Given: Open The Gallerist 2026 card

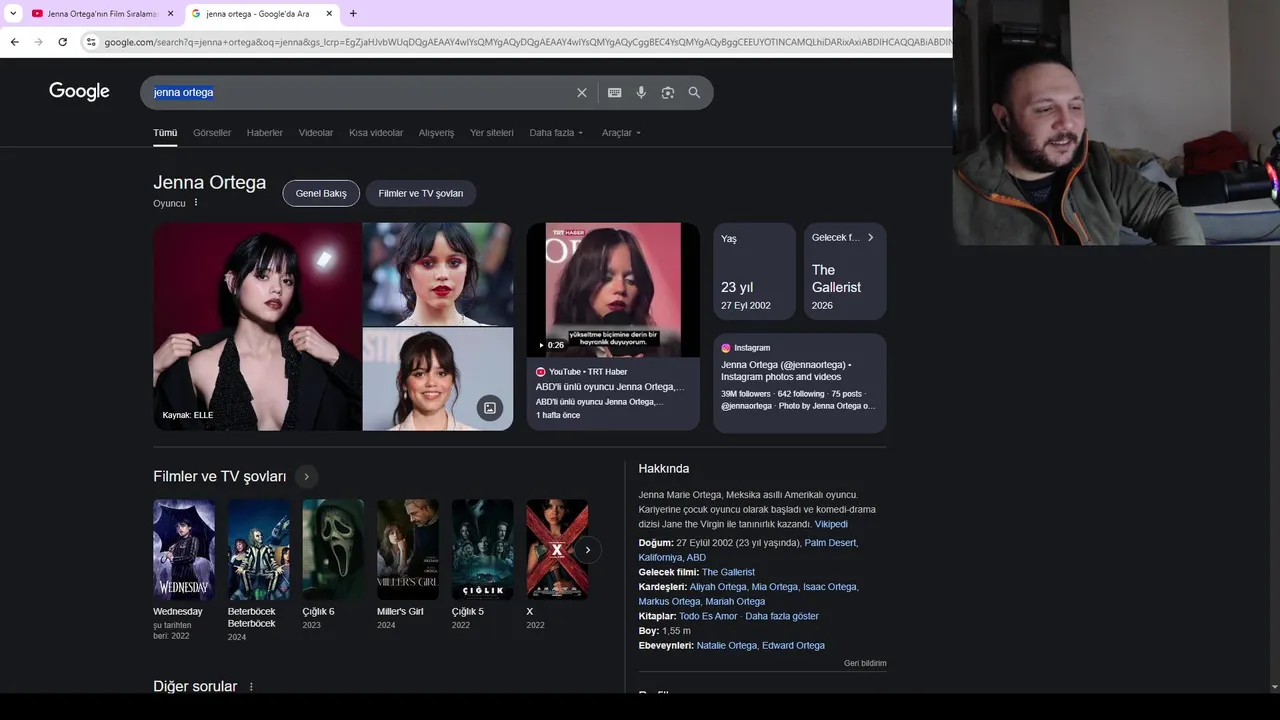Looking at the screenshot, I should click(845, 271).
